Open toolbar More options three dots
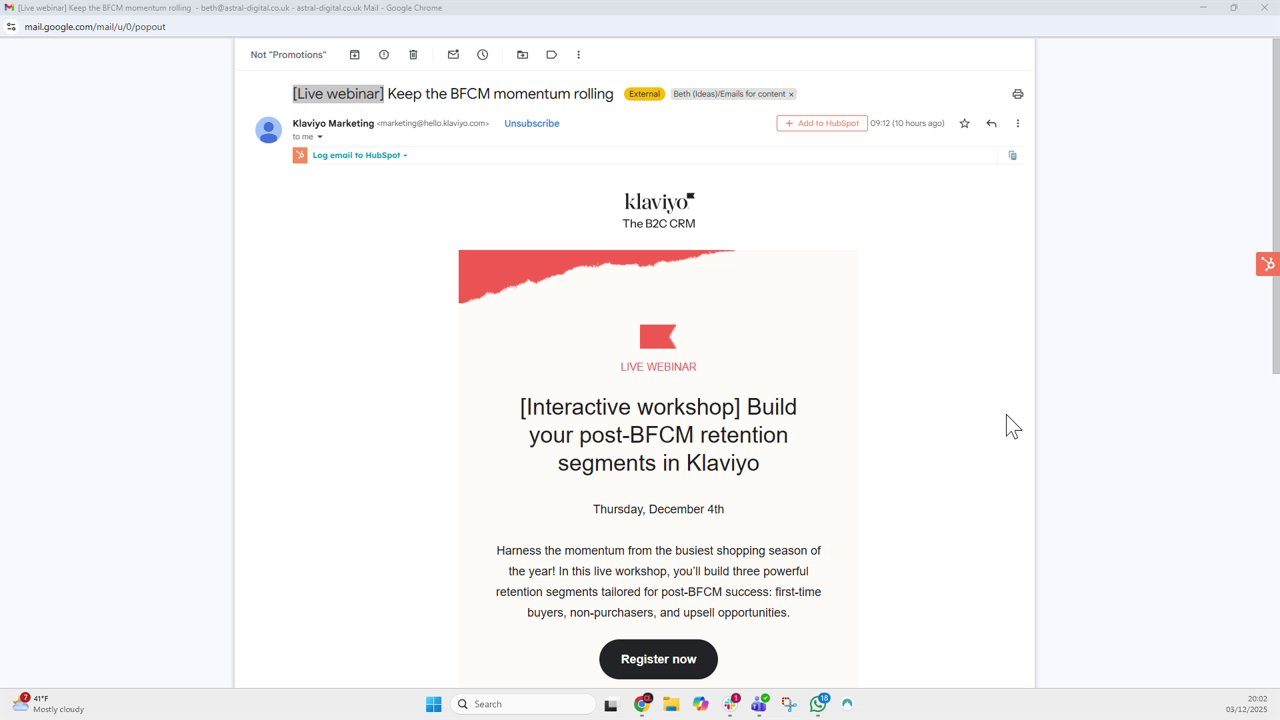 coord(578,55)
